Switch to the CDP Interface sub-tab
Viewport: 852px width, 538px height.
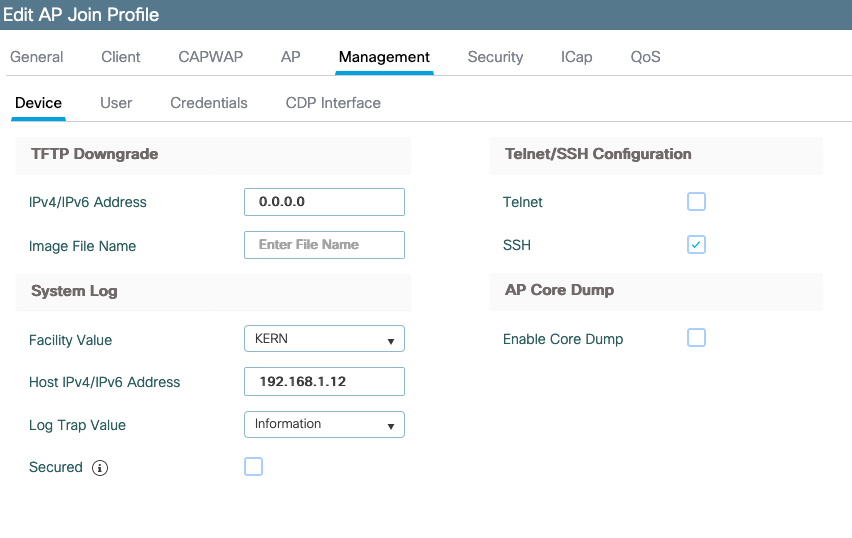(x=333, y=103)
